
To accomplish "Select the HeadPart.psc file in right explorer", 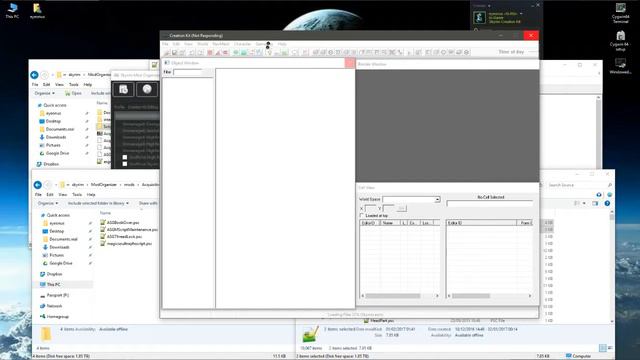I will 379,321.
